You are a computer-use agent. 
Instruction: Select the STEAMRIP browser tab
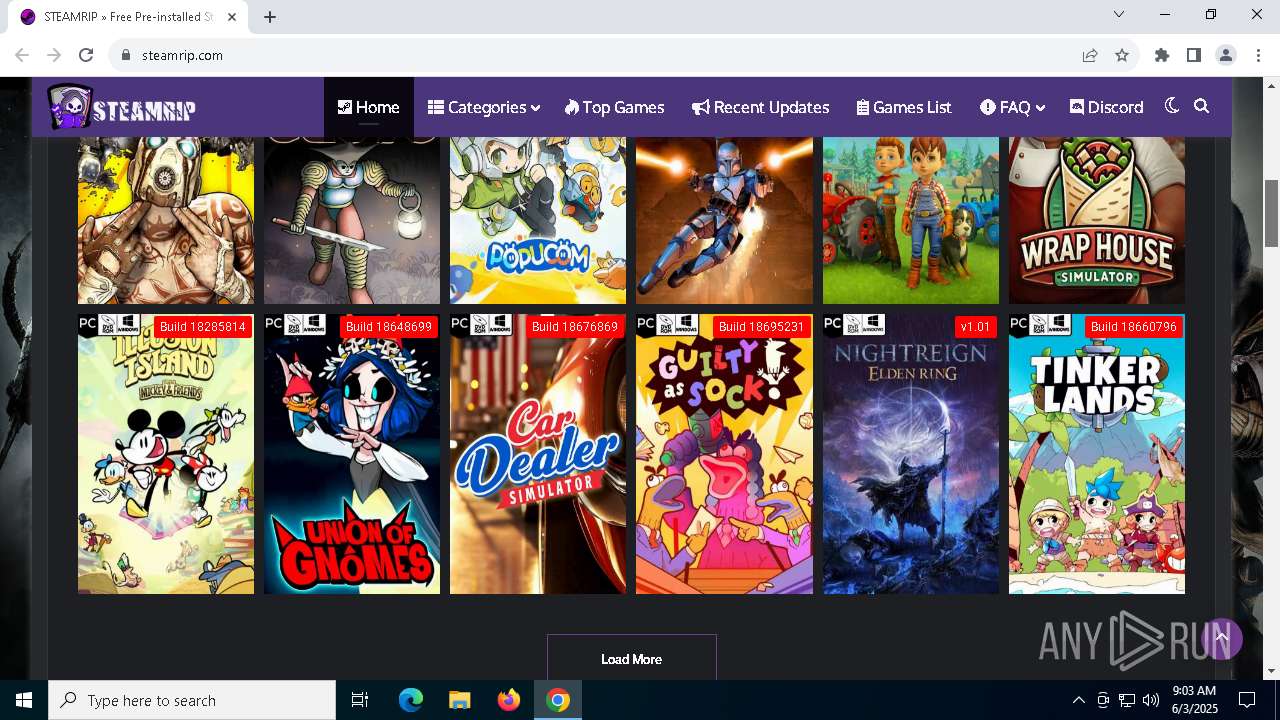point(128,17)
